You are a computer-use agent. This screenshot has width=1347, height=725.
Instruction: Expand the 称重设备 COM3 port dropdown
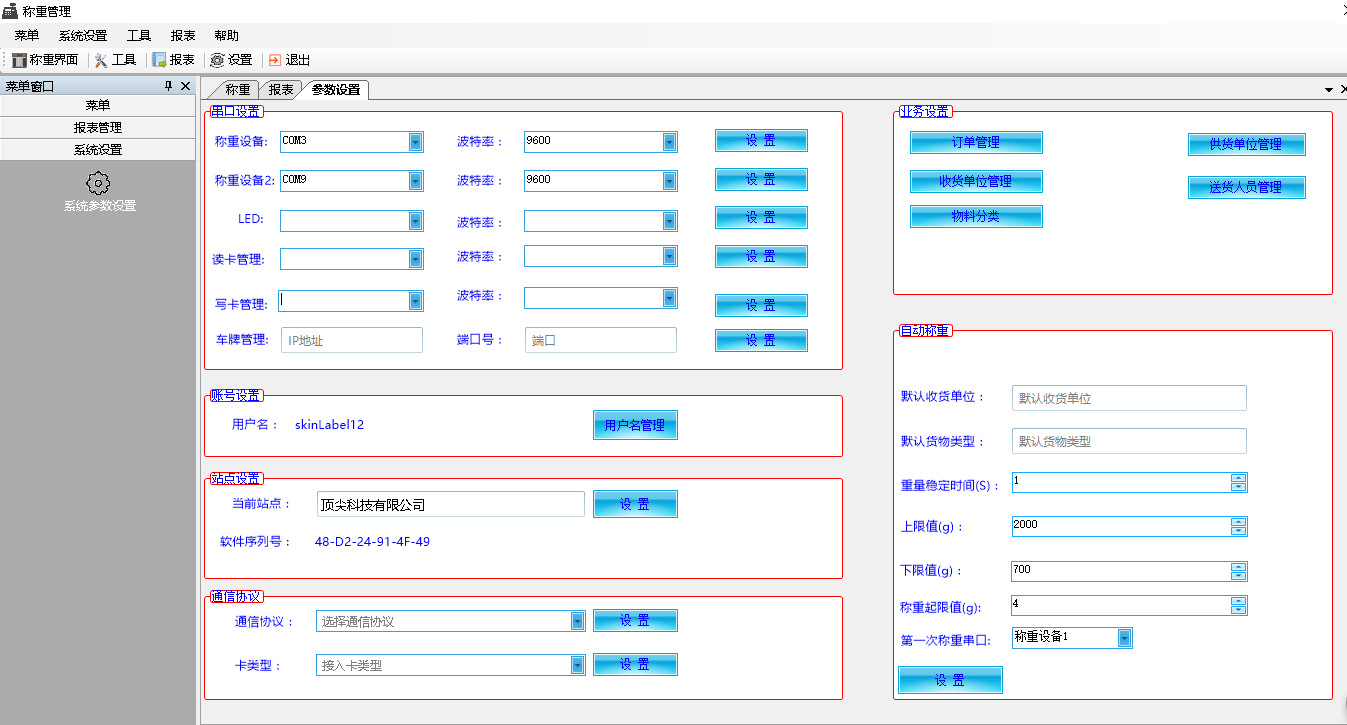point(416,142)
